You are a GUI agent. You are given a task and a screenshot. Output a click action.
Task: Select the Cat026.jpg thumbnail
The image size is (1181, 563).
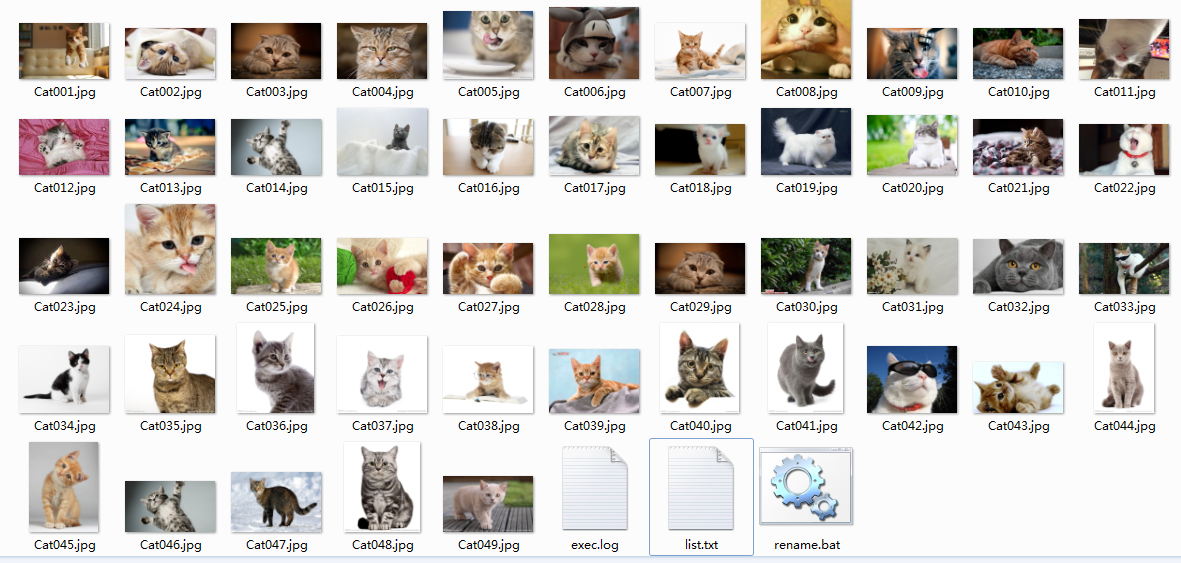(382, 266)
